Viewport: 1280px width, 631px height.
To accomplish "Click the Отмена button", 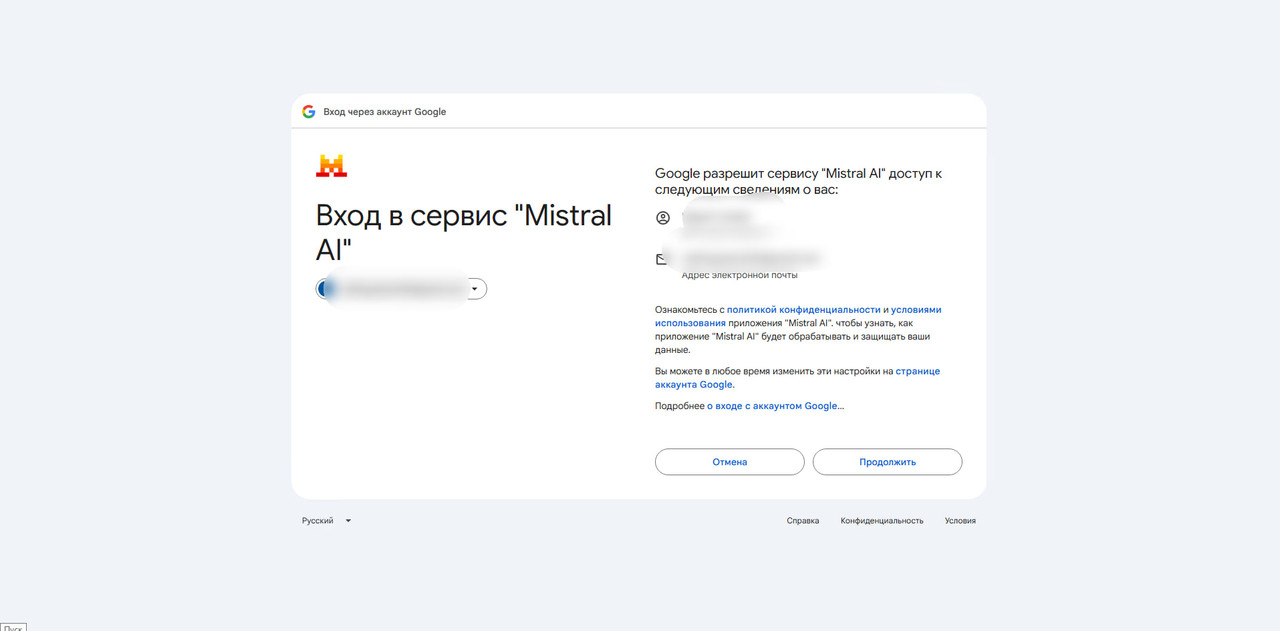I will [x=730, y=462].
